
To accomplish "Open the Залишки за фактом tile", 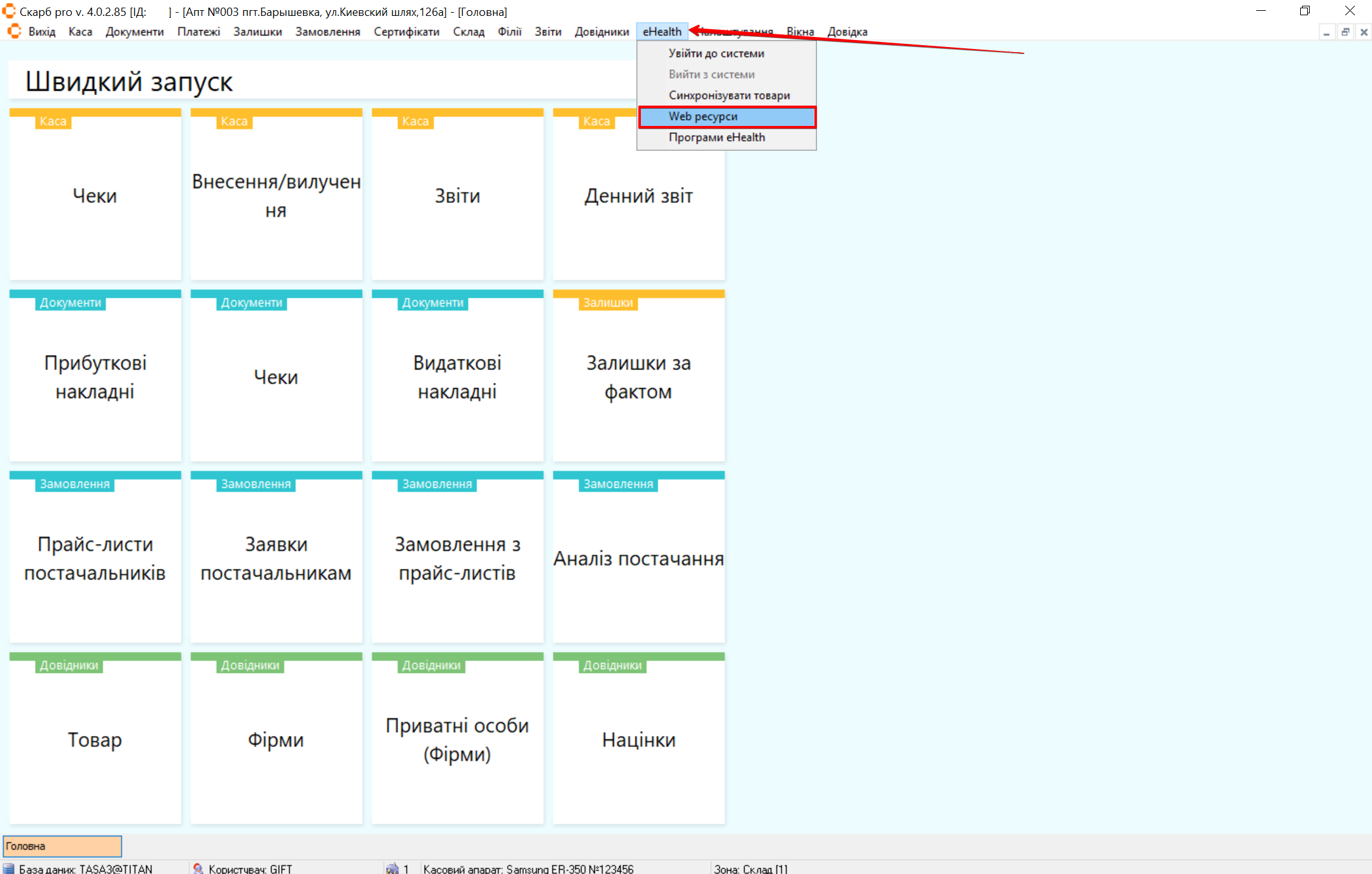I will (638, 377).
